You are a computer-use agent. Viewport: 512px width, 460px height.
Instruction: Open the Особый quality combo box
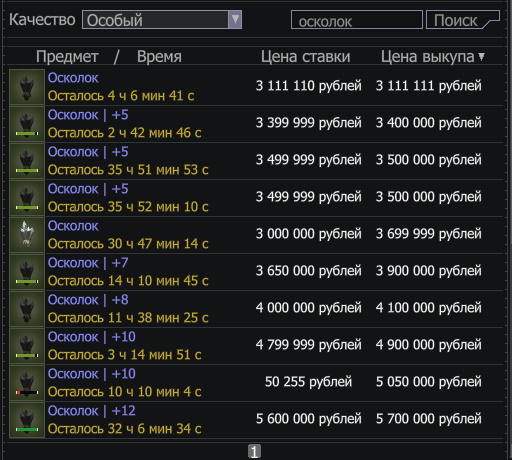[162, 20]
